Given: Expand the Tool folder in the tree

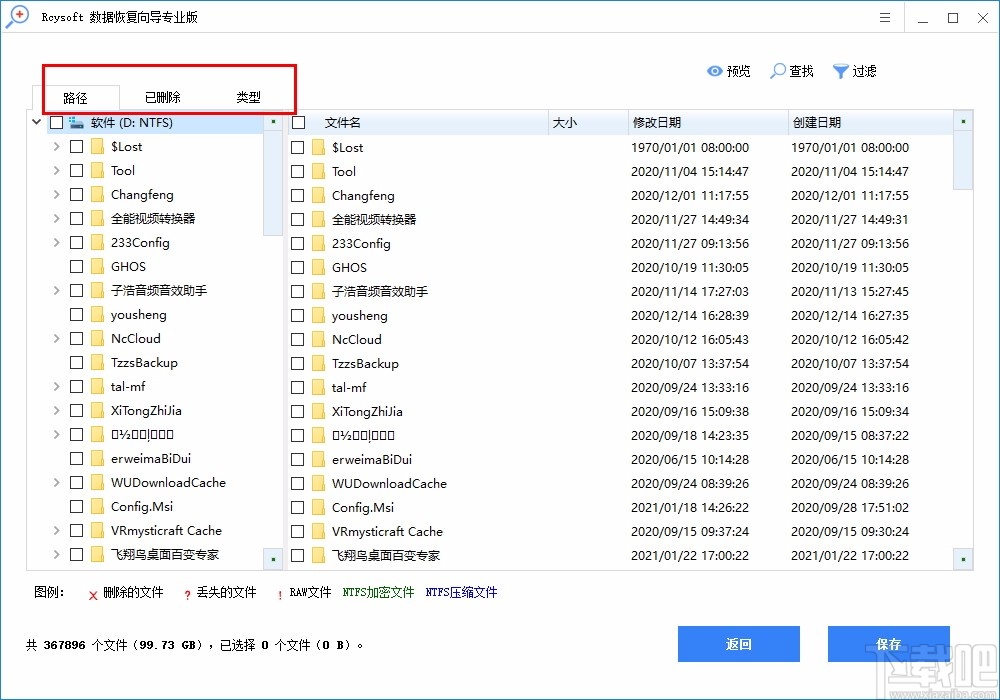Looking at the screenshot, I should [56, 170].
